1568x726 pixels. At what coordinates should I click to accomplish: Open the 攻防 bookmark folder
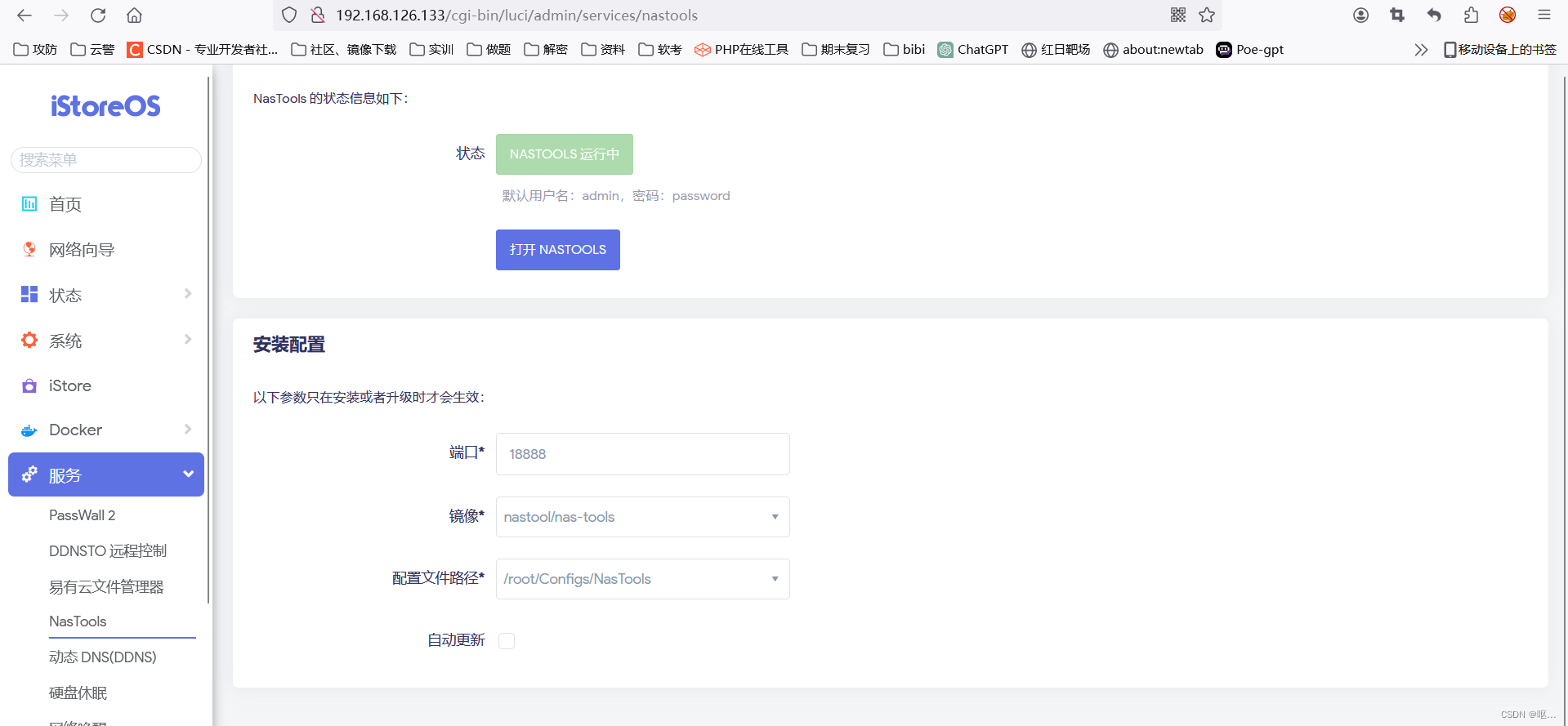35,50
